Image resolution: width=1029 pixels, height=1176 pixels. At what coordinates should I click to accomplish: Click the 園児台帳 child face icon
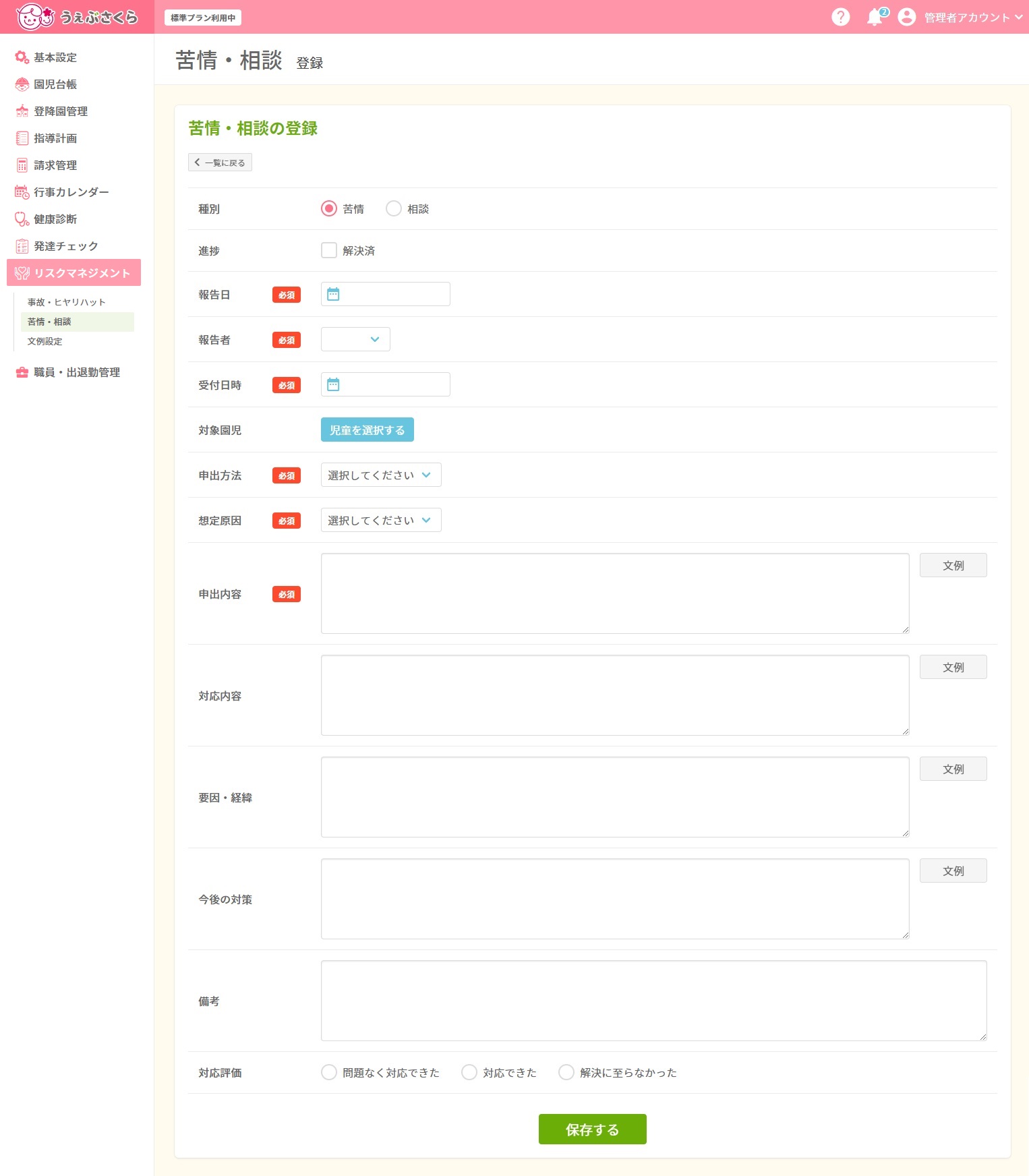(x=22, y=84)
